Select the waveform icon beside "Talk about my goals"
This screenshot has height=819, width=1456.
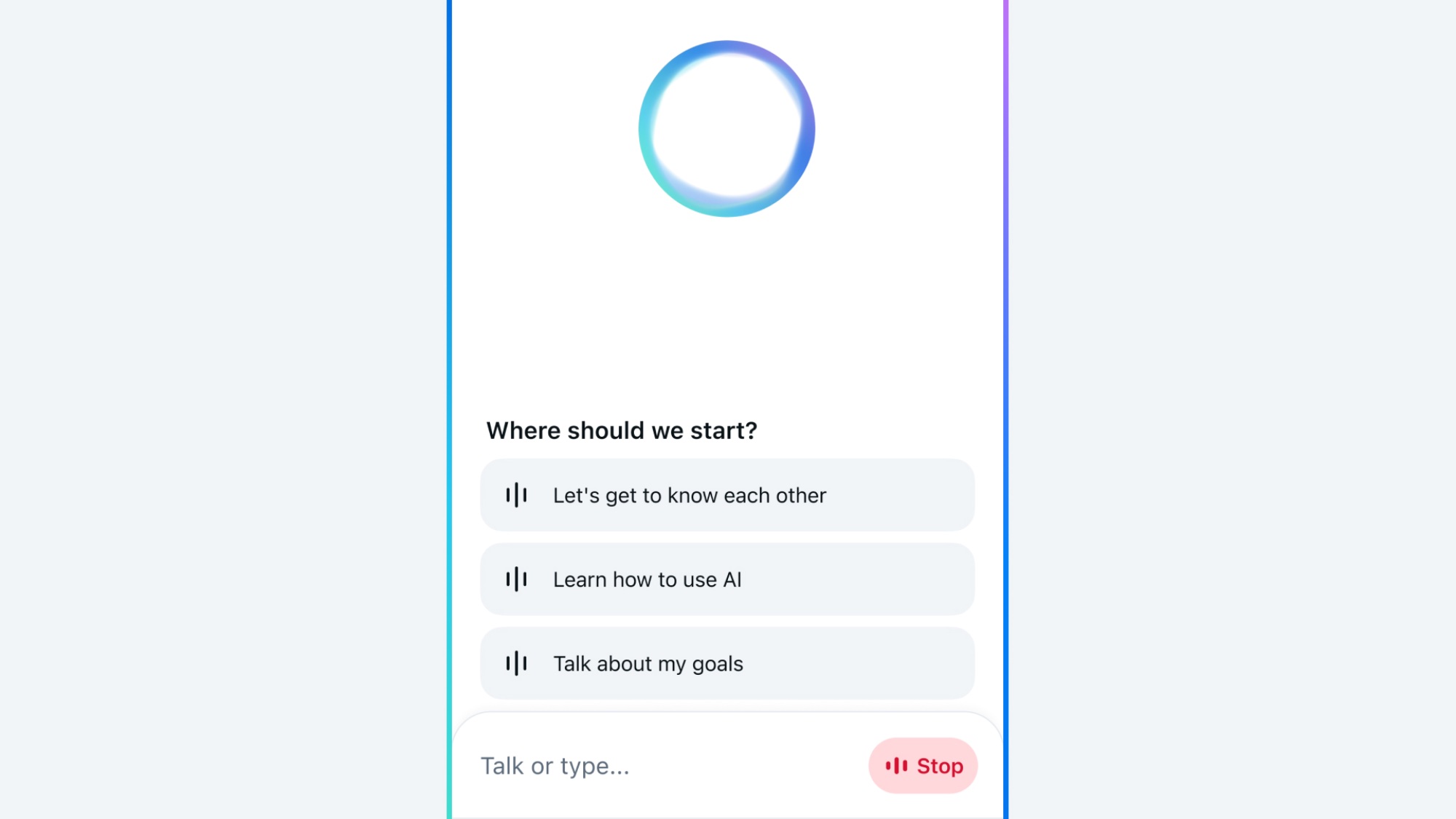click(515, 663)
